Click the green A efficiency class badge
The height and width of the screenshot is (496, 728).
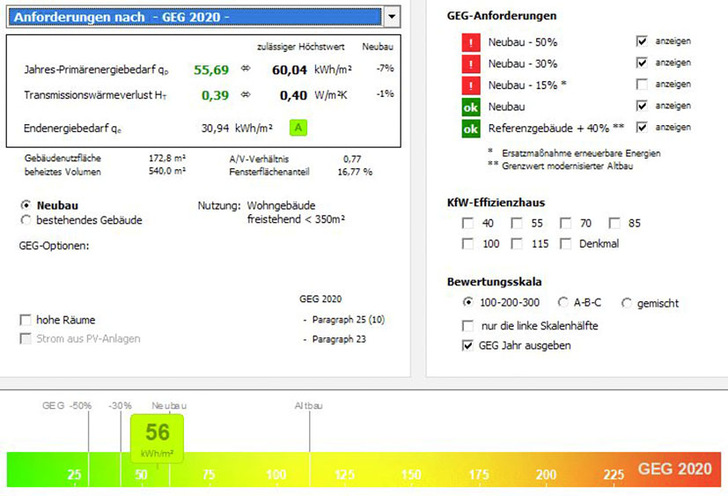coord(298,127)
